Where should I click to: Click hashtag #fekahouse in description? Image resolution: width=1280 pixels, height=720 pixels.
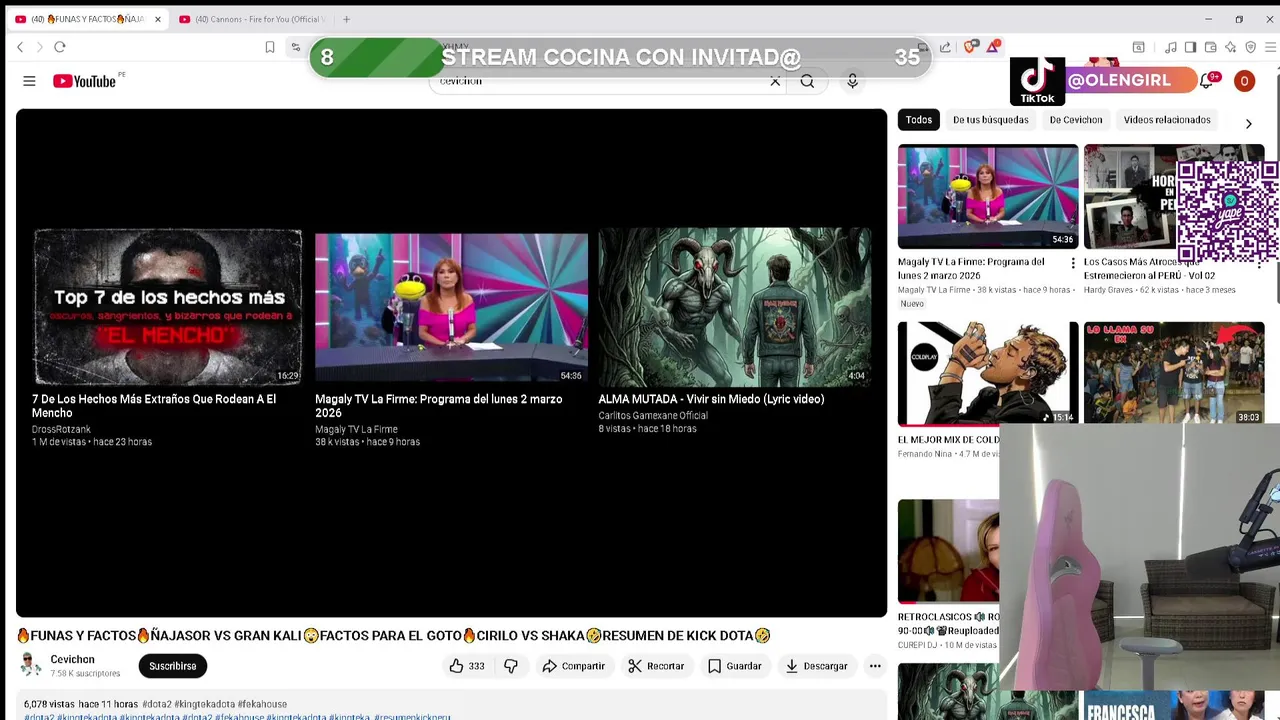[x=262, y=705]
